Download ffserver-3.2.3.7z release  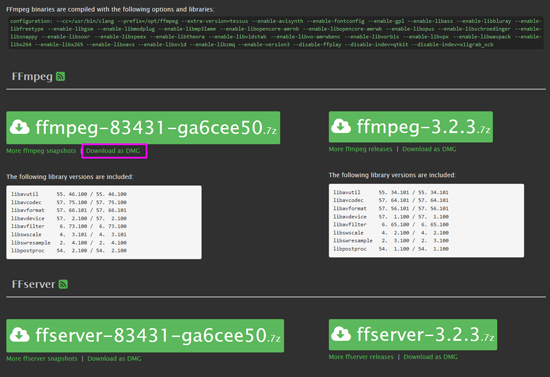click(413, 335)
